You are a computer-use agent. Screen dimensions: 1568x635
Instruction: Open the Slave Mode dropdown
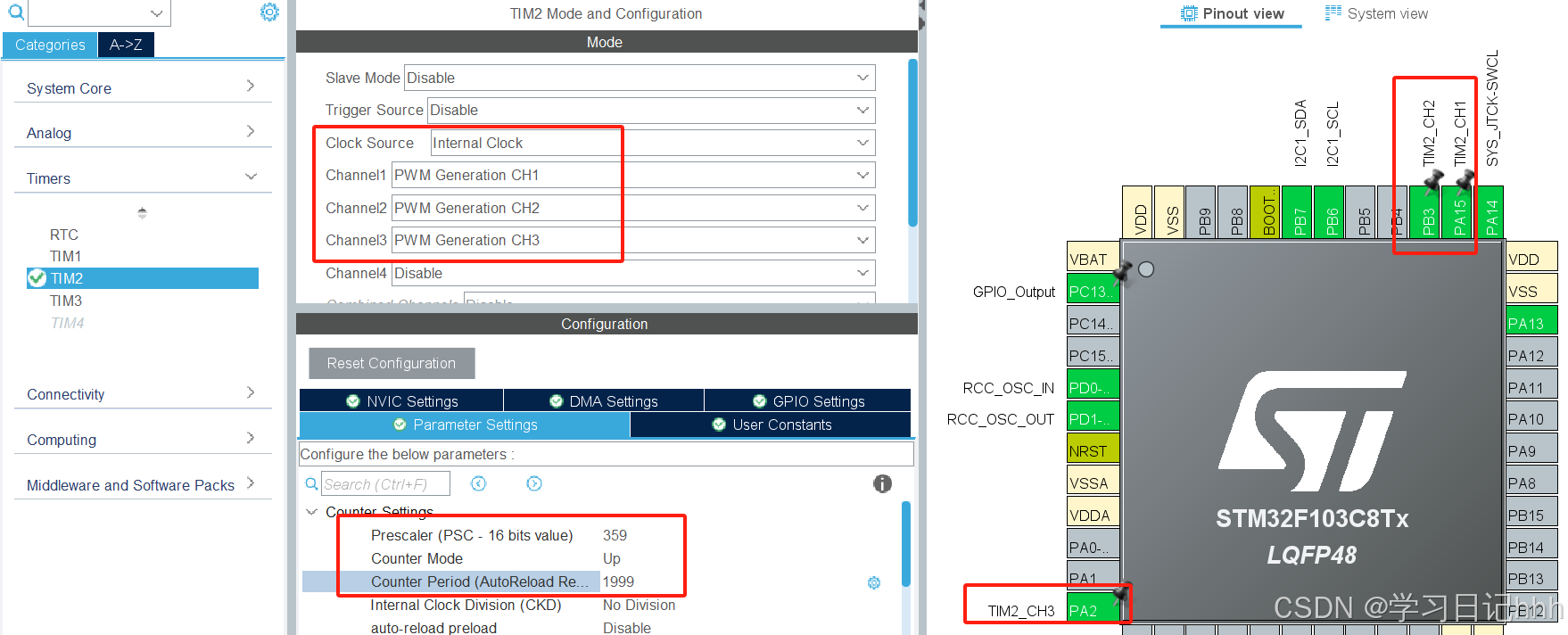tap(640, 78)
